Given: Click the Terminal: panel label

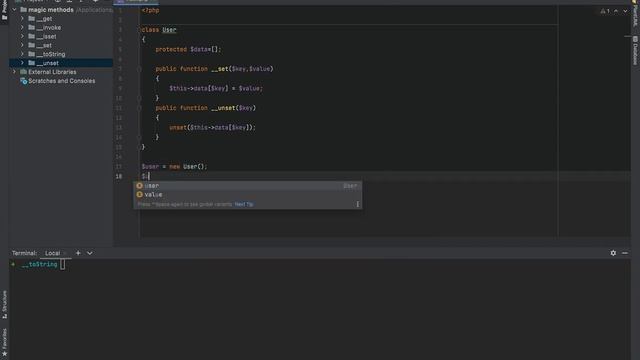Looking at the screenshot, I should pyautogui.click(x=24, y=253).
